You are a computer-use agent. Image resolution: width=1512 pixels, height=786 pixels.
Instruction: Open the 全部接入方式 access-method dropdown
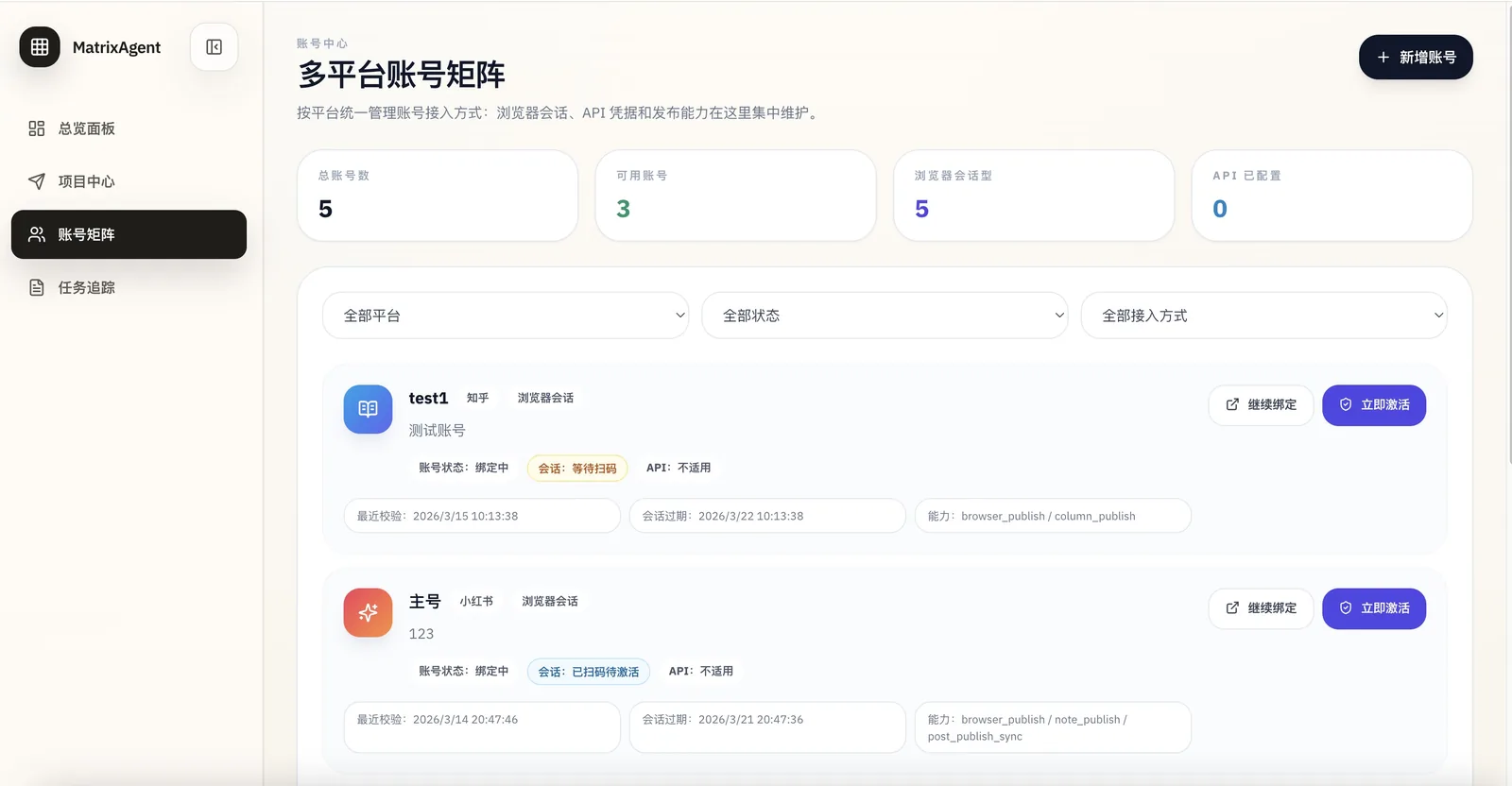[1263, 316]
